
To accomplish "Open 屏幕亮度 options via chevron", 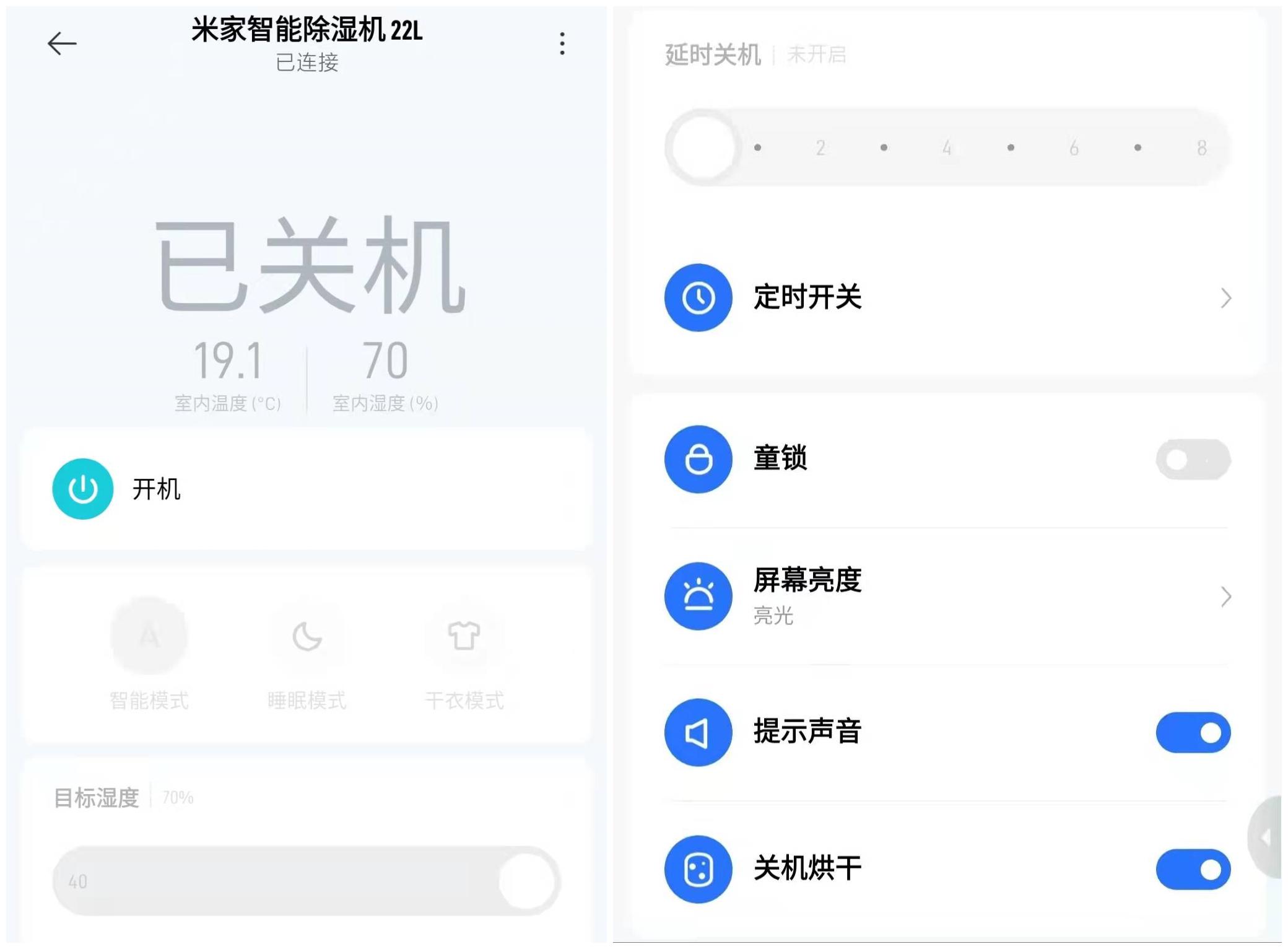I will click(1226, 597).
